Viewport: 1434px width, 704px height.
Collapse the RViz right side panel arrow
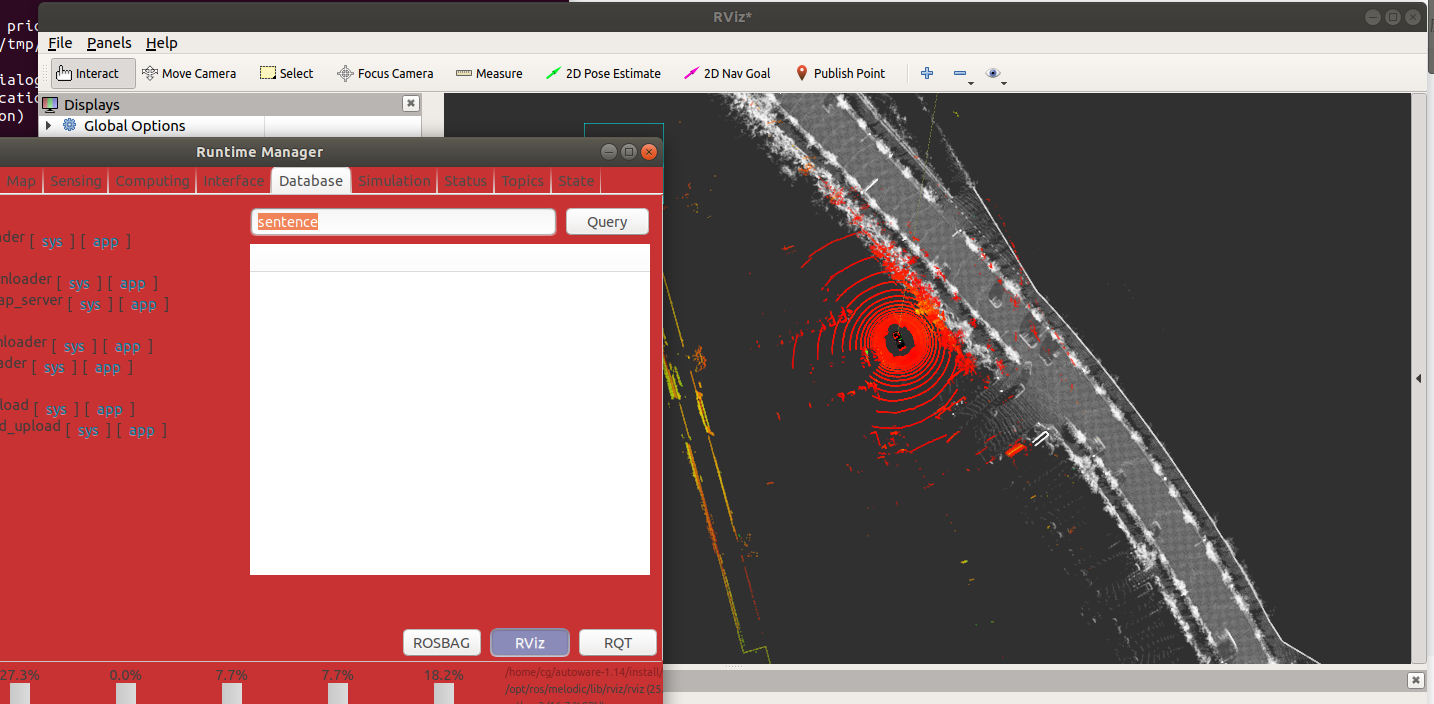pos(1420,379)
